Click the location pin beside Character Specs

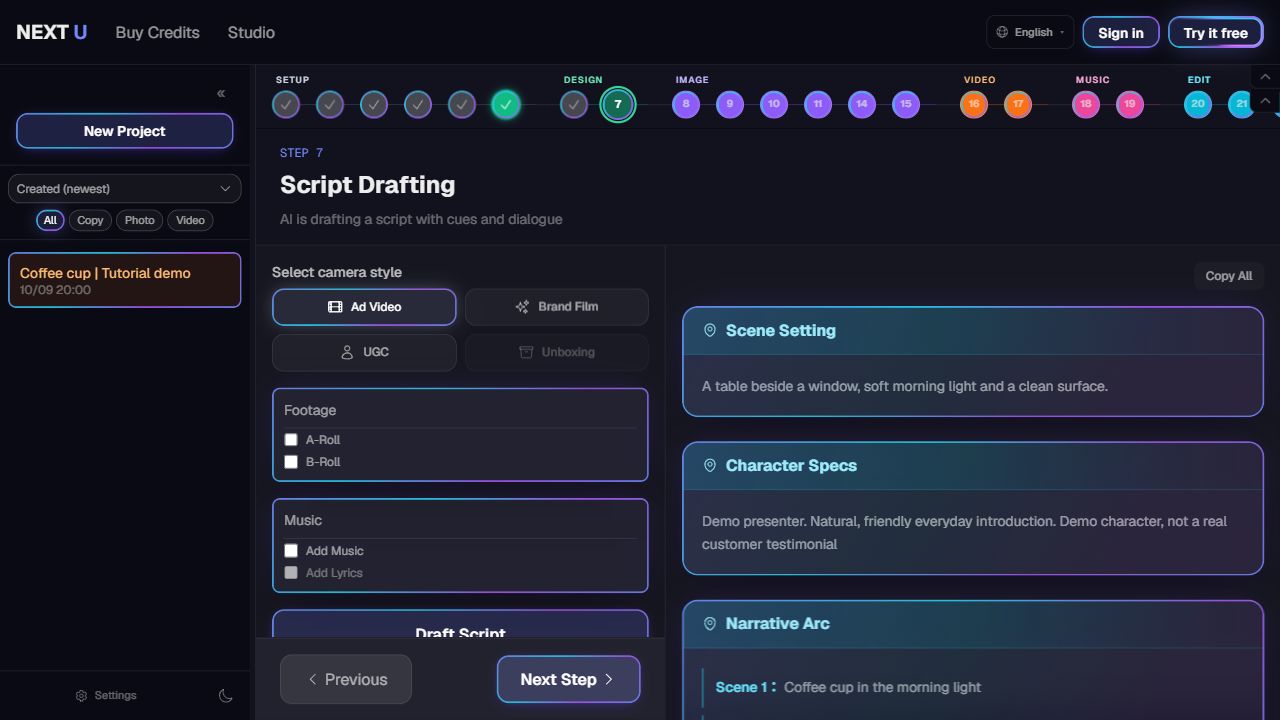coord(710,465)
